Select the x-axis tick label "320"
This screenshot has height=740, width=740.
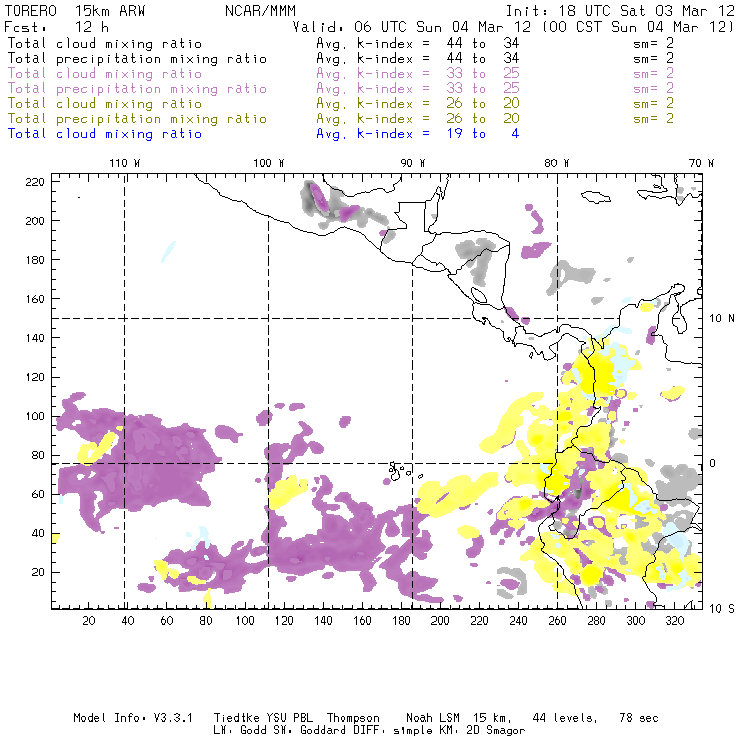(x=674, y=621)
